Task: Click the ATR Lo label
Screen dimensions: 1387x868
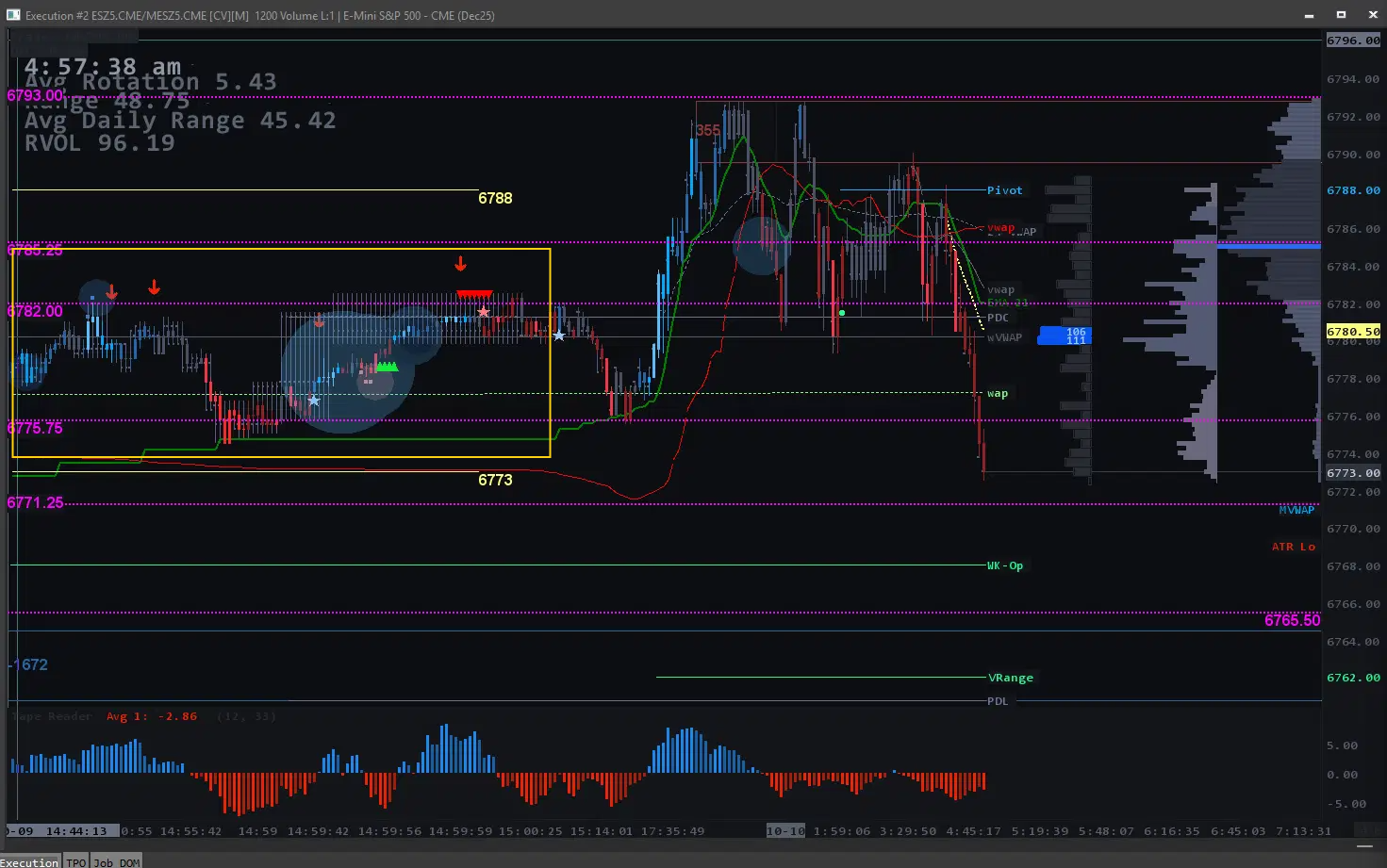Action: click(x=1293, y=547)
